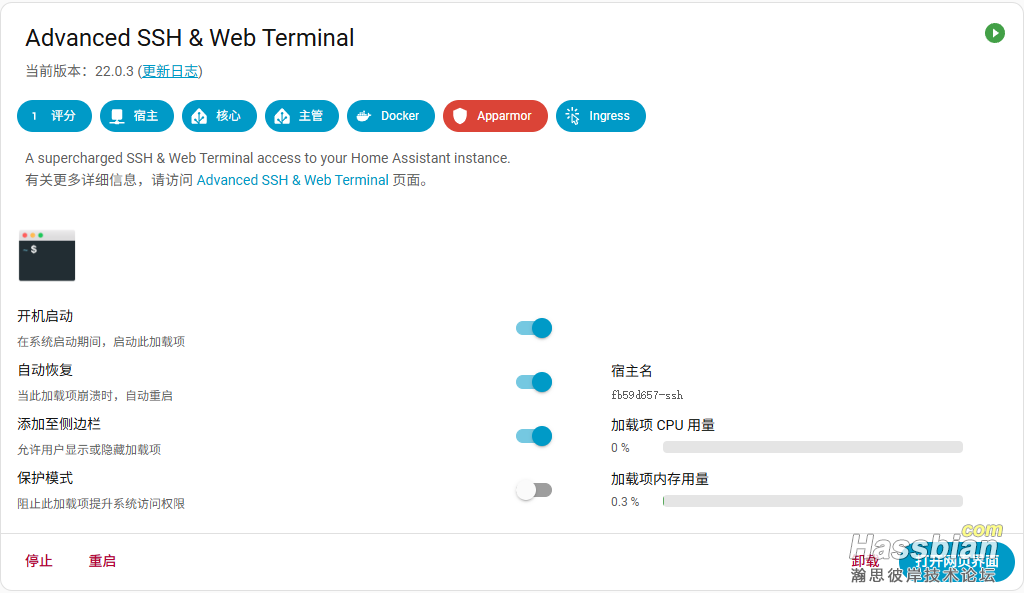Toggle 添加至侧边栏 switch off
Screen dimensions: 1024x593
(x=534, y=436)
